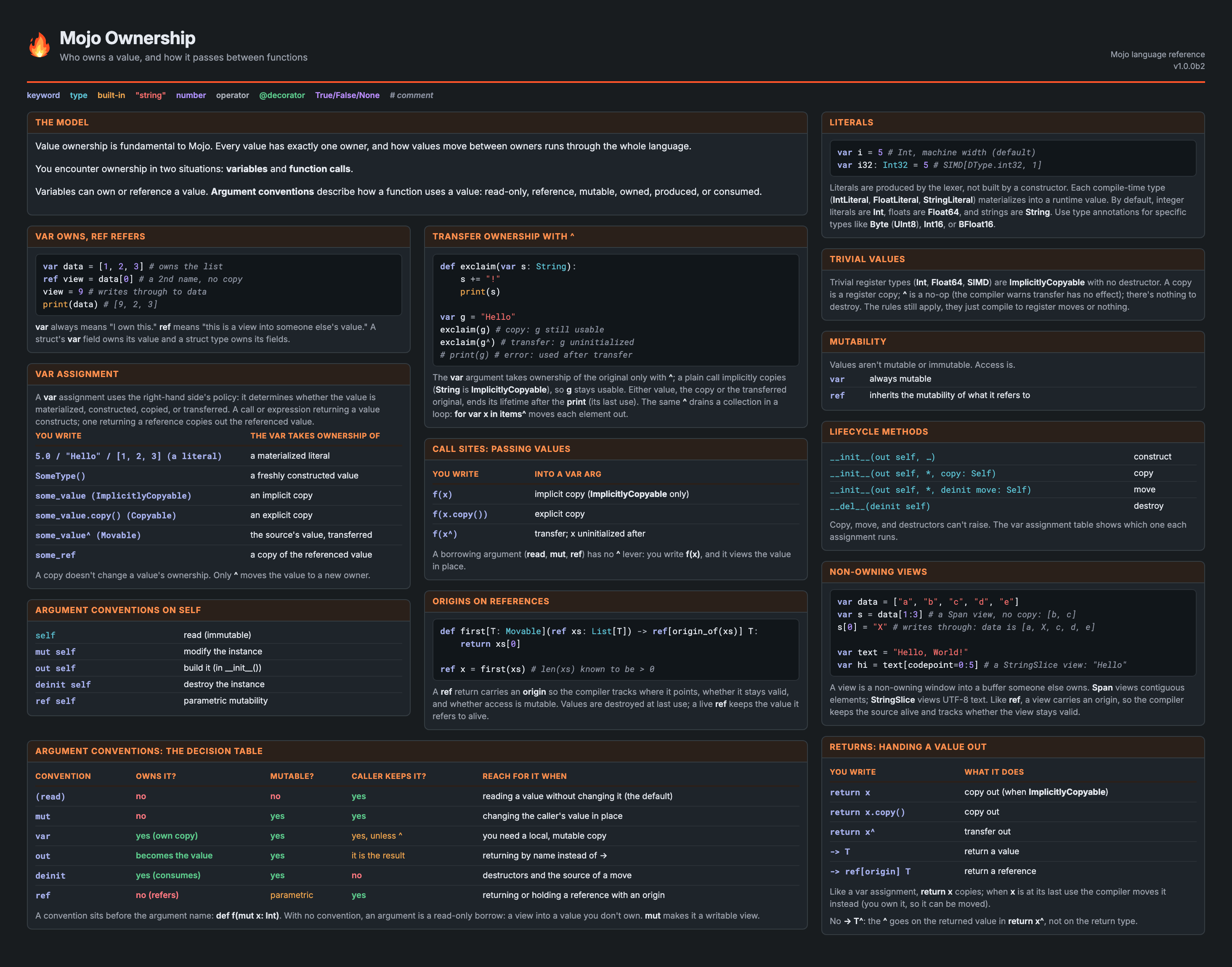Click "inherits the mutability of what it refers to"
Screen dimensions: 1232x967
[x=950, y=395]
